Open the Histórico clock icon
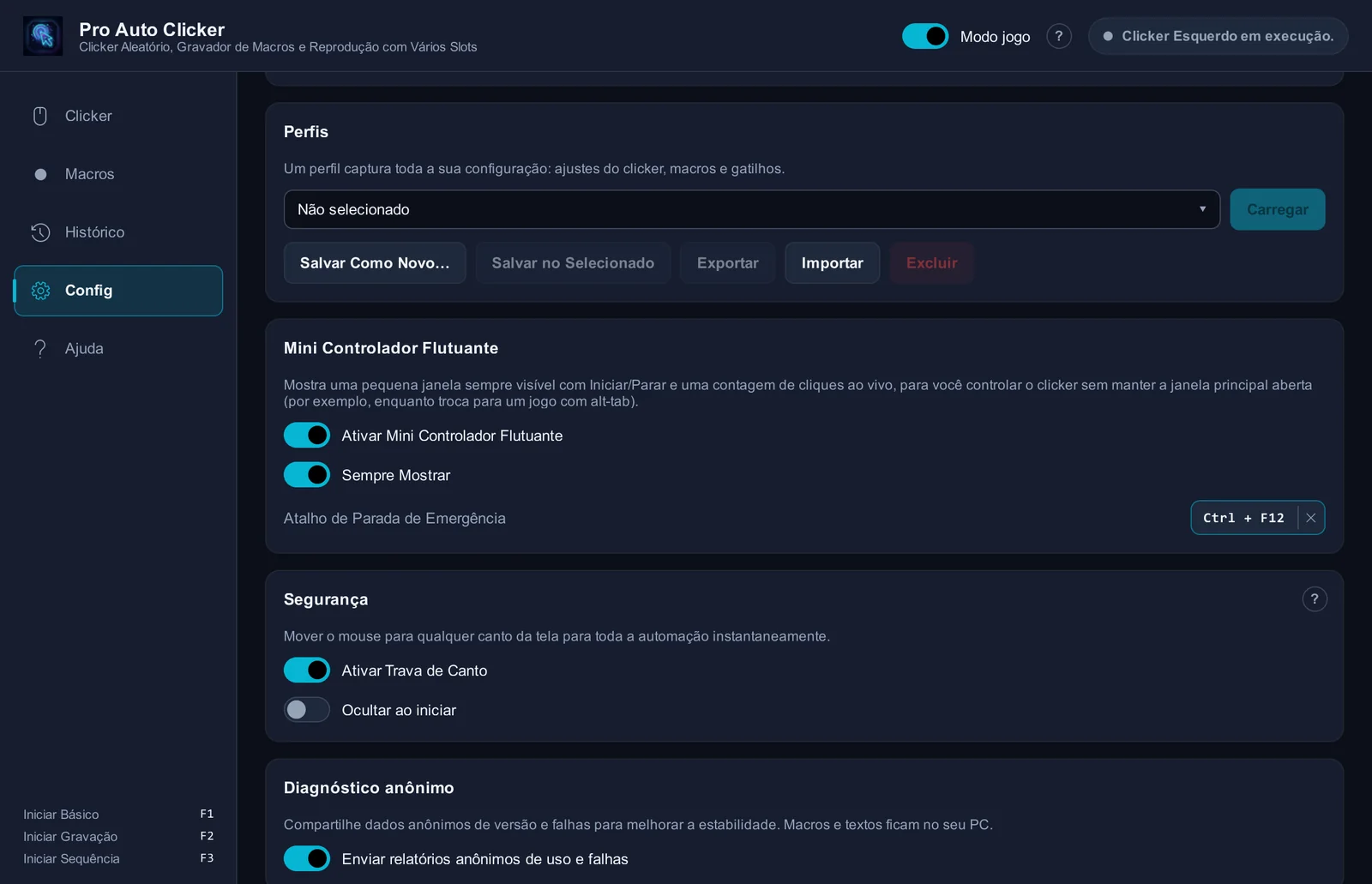 (40, 232)
